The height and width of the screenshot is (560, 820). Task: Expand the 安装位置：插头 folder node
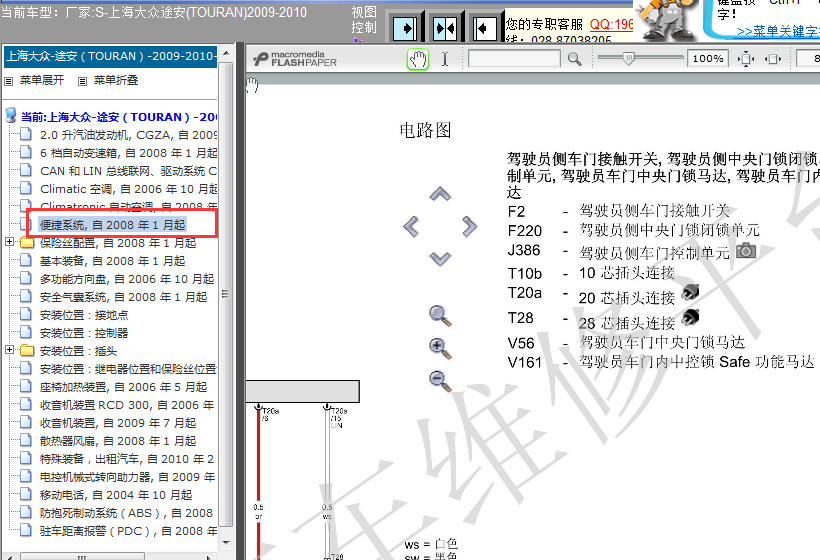[x=9, y=349]
